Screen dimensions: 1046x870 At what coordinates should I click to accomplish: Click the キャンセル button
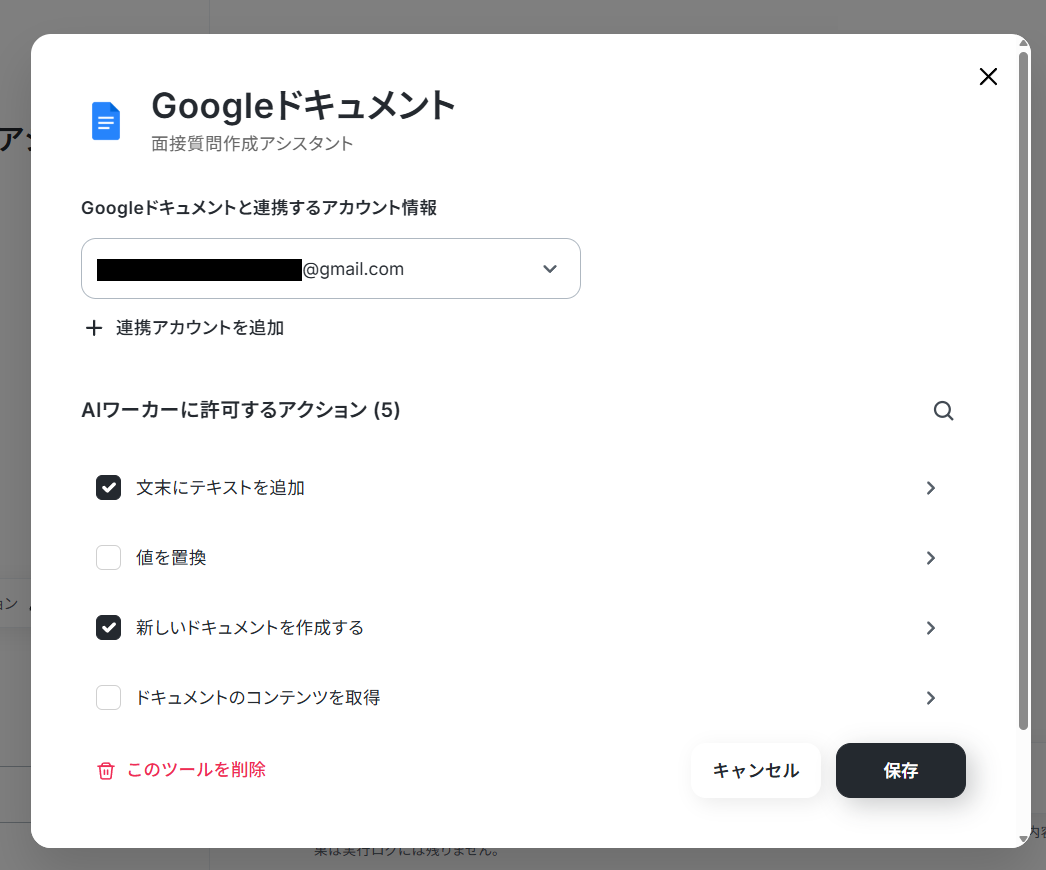[x=756, y=771]
